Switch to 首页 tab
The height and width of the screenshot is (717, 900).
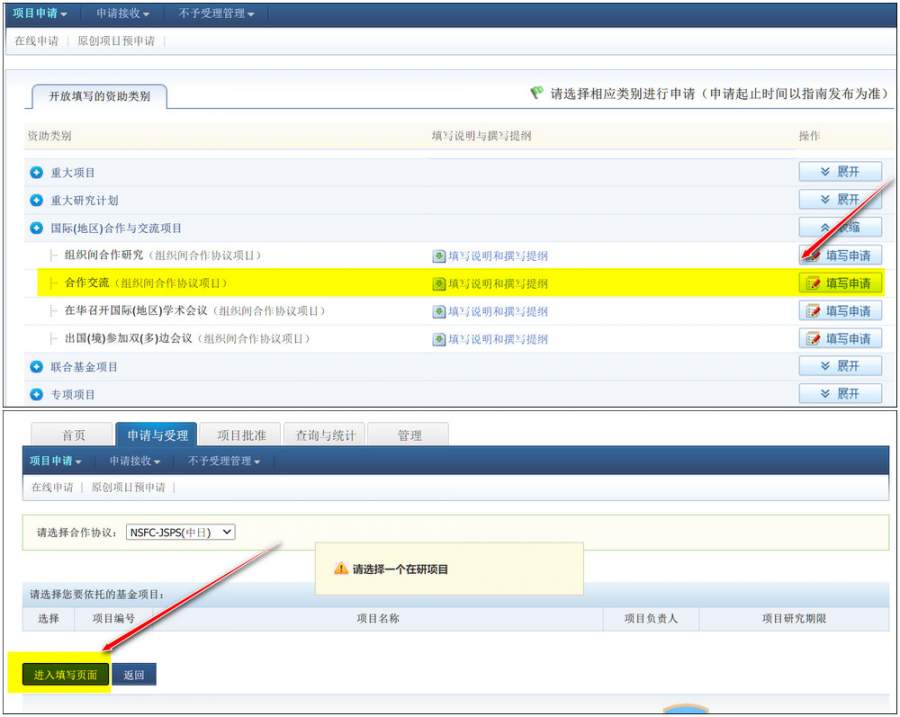point(73,435)
